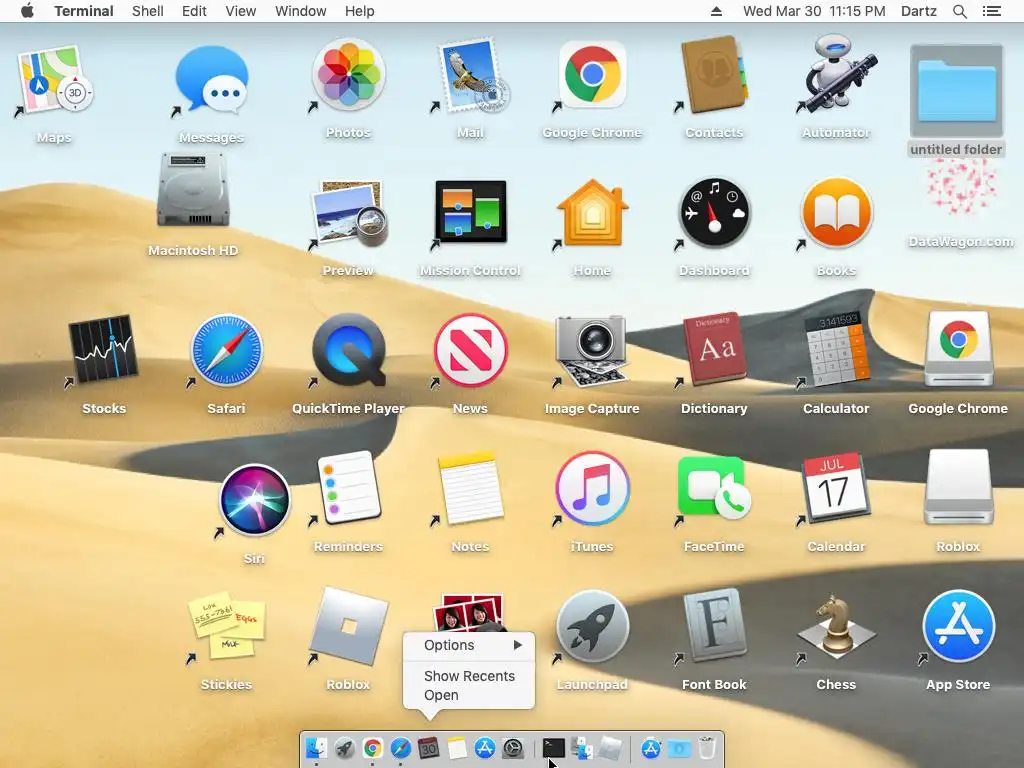Select the Preview app icon
The height and width of the screenshot is (768, 1024).
[348, 216]
